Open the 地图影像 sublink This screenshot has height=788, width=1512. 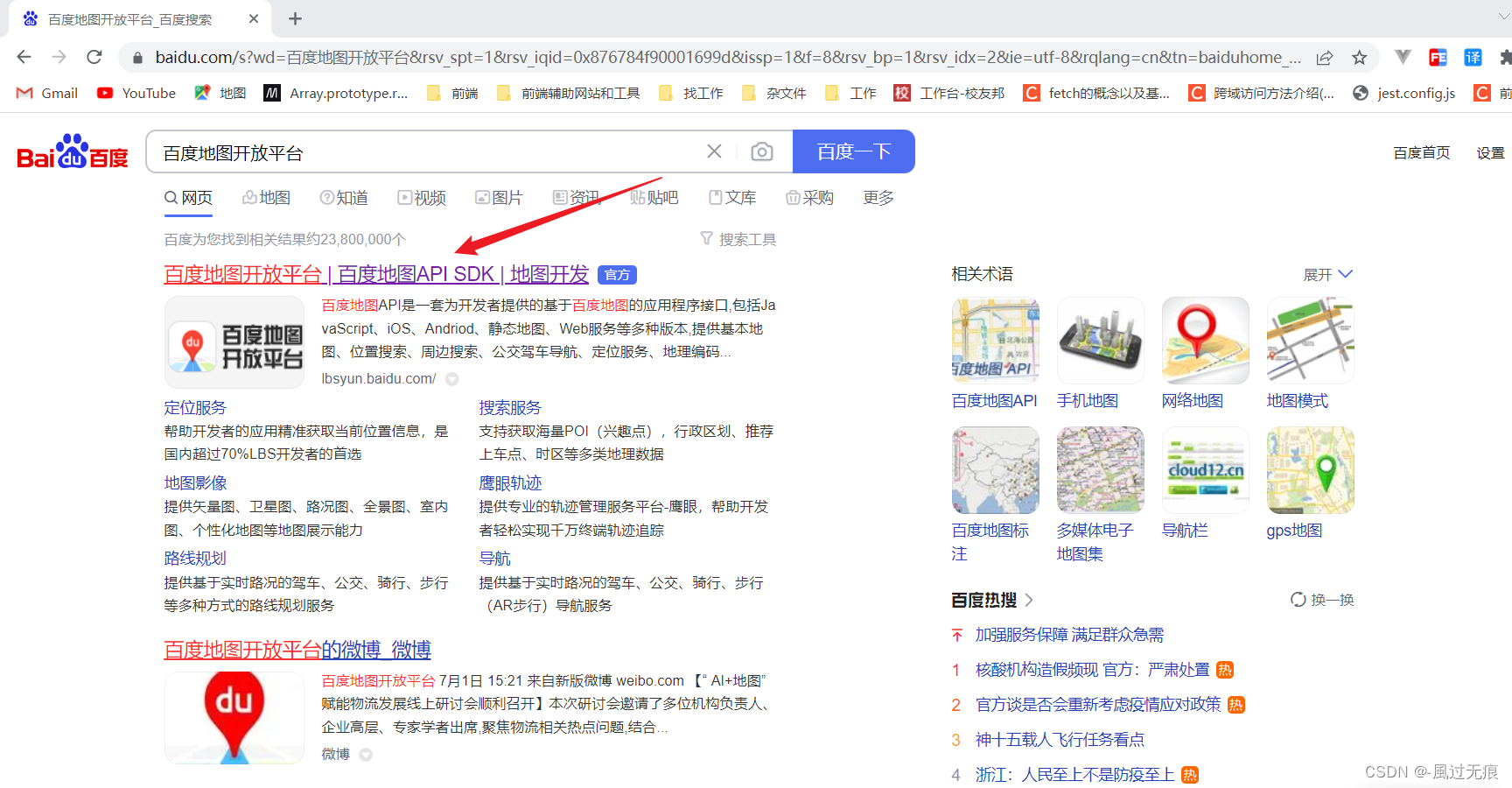point(195,482)
